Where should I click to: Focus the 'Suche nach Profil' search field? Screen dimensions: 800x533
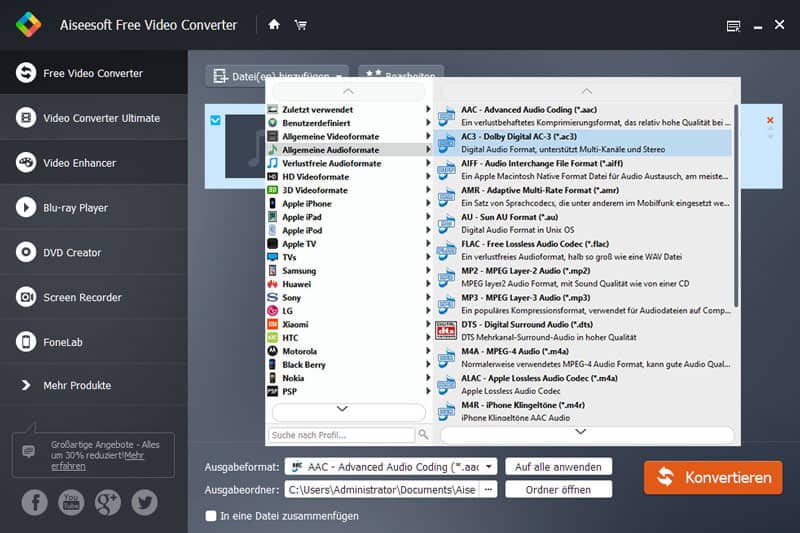click(341, 435)
